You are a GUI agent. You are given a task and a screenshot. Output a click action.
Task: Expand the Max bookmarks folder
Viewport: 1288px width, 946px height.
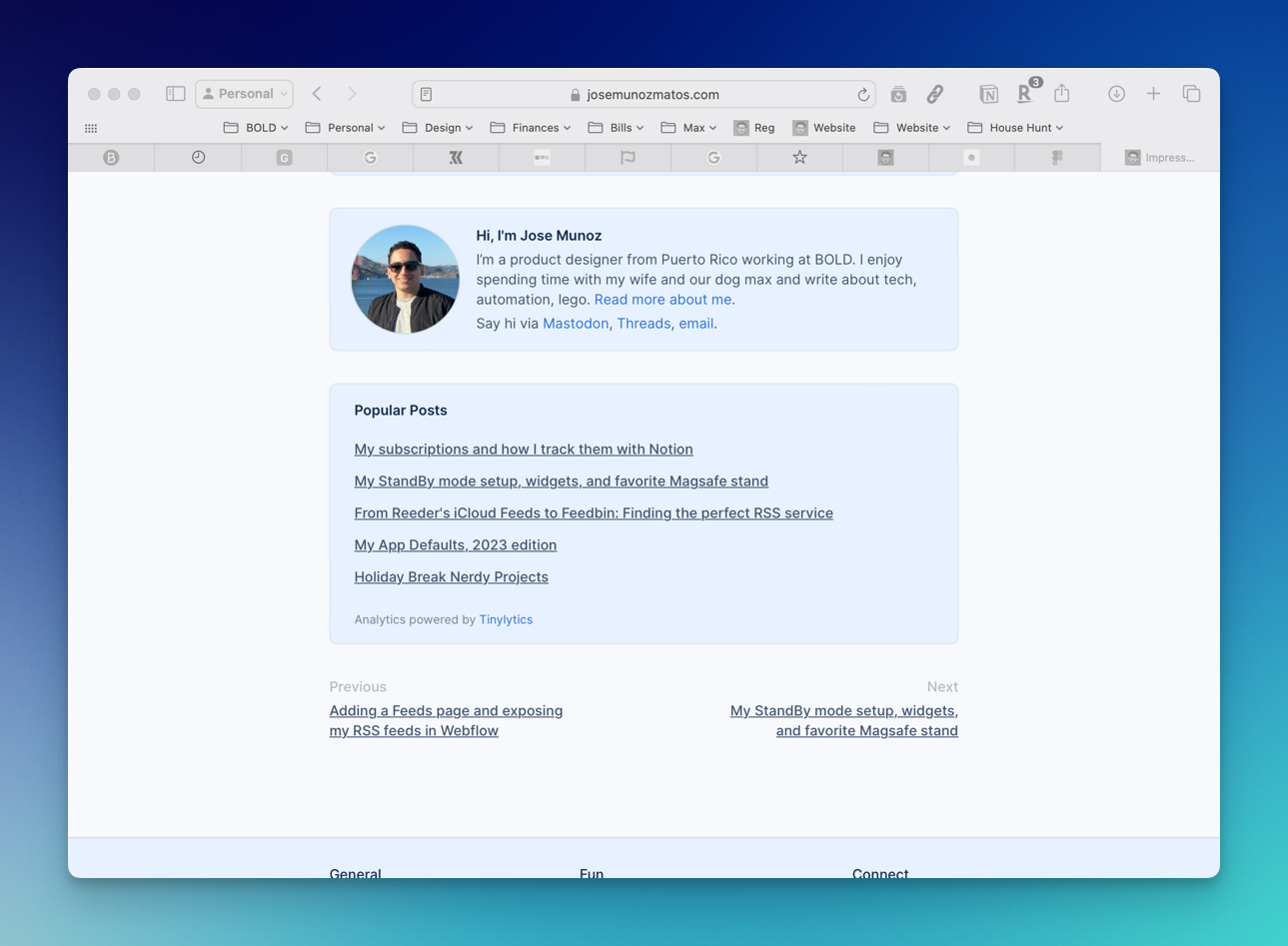688,128
